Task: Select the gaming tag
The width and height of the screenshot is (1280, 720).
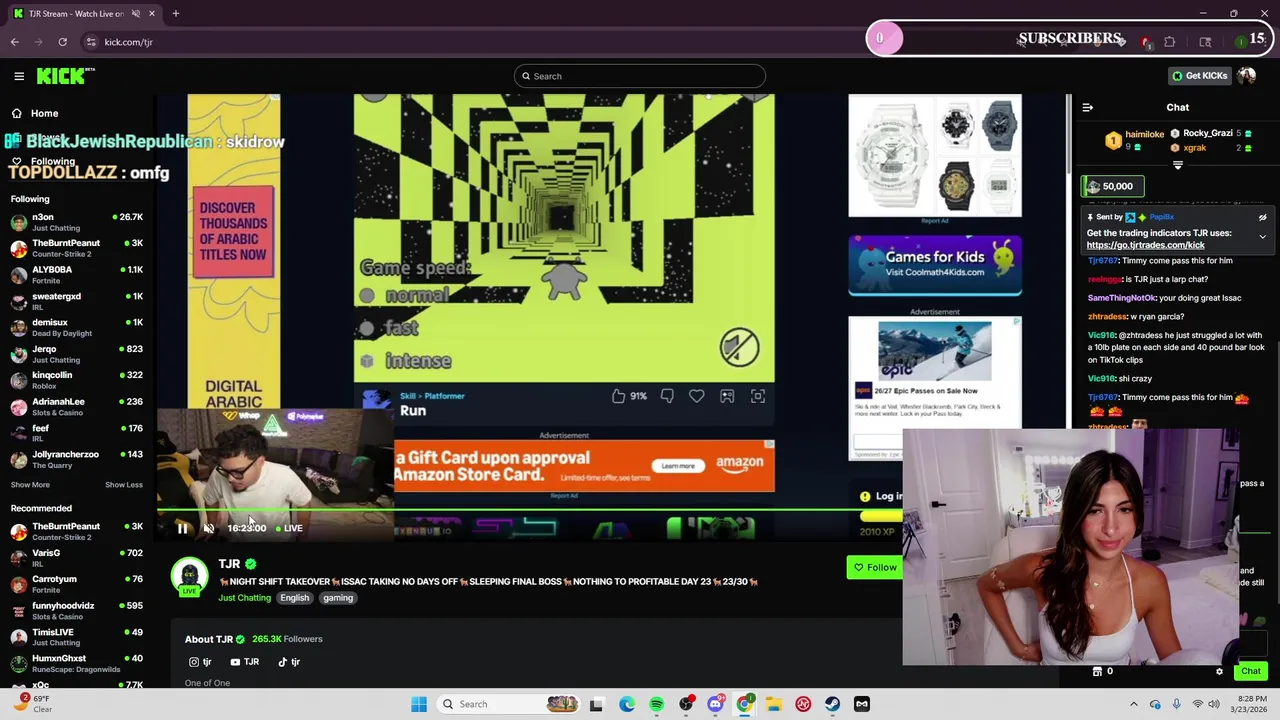Action: (338, 598)
